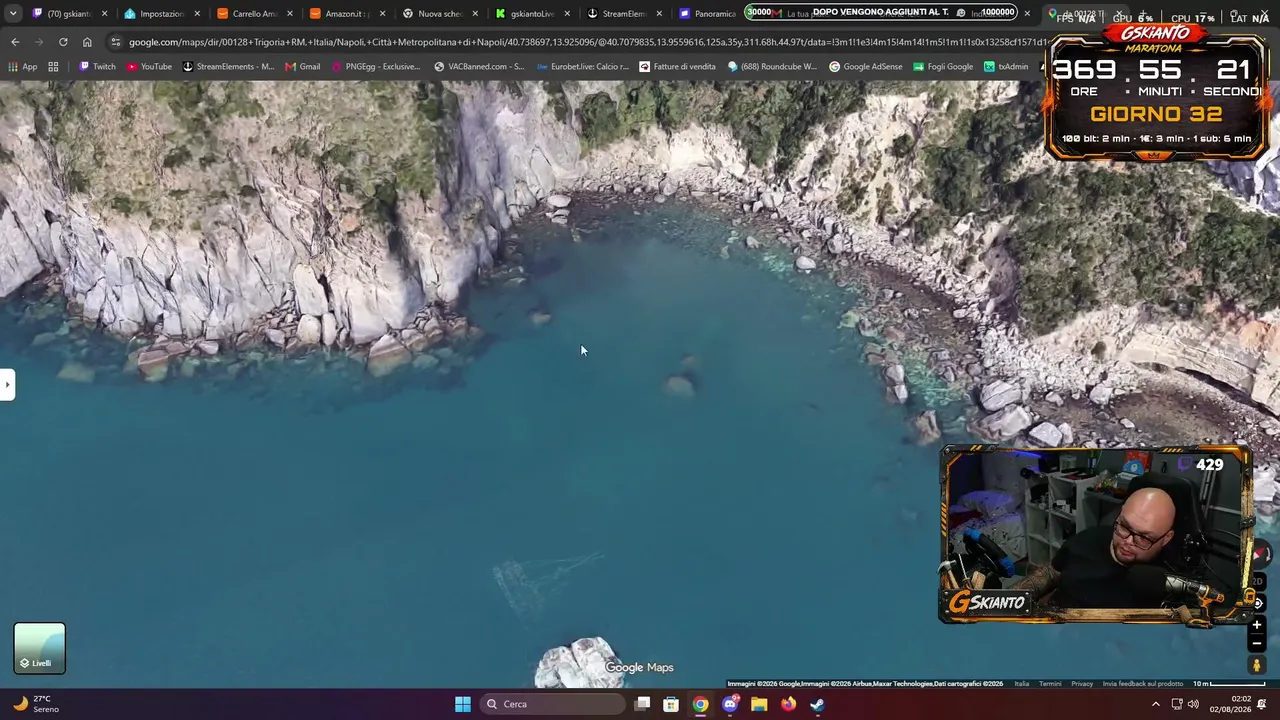Open the Livelli map layers thumbnail
Screen dimensions: 1280x720
[40, 648]
